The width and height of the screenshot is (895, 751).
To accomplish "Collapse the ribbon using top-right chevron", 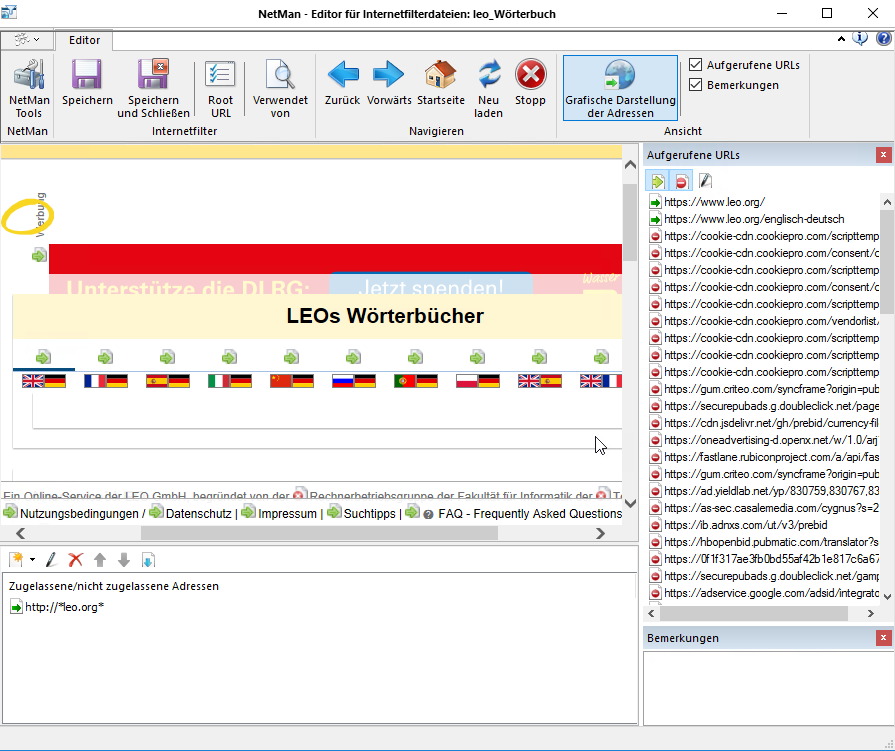I will (x=842, y=39).
